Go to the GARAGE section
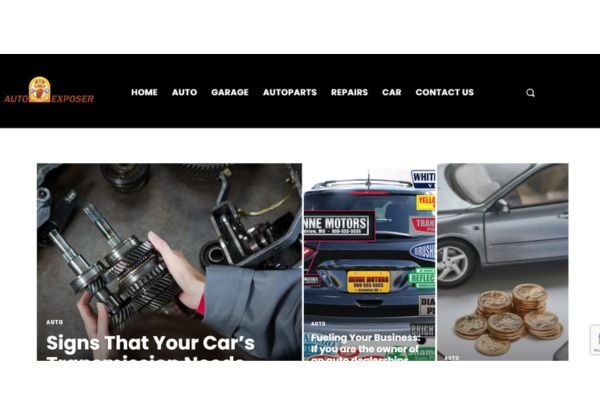 [230, 92]
